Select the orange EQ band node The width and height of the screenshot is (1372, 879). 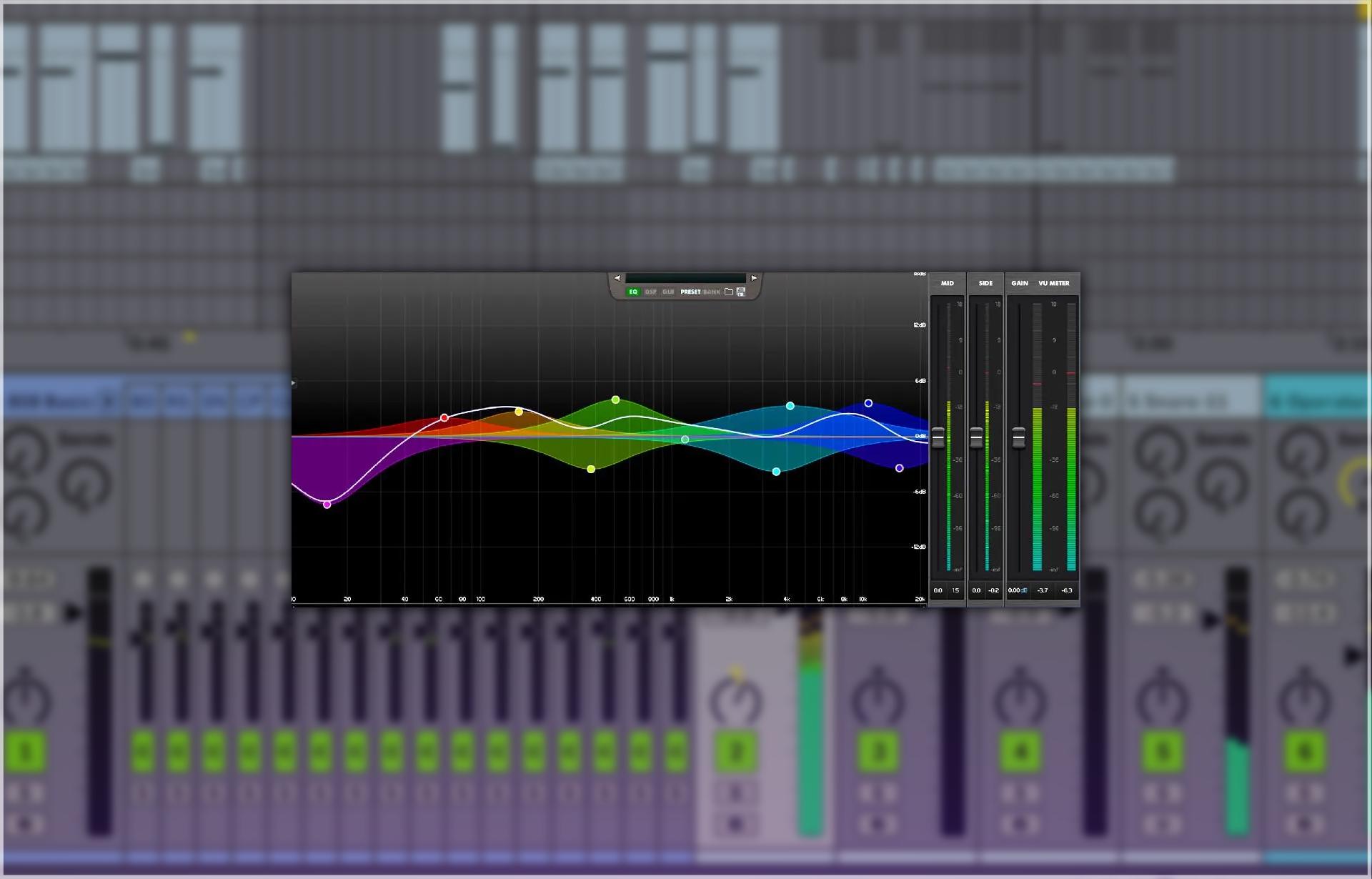pyautogui.click(x=519, y=412)
